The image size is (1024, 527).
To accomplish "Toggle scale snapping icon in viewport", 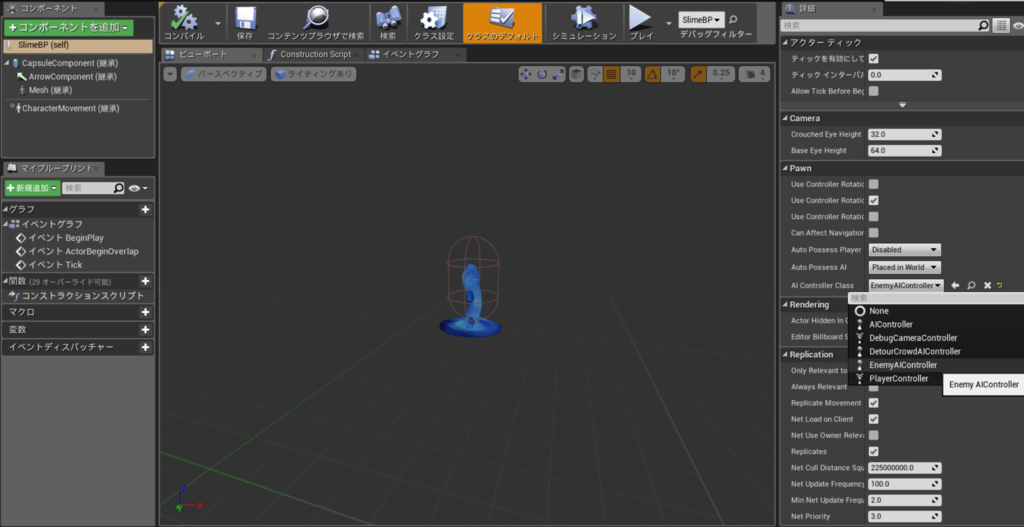I will (698, 74).
